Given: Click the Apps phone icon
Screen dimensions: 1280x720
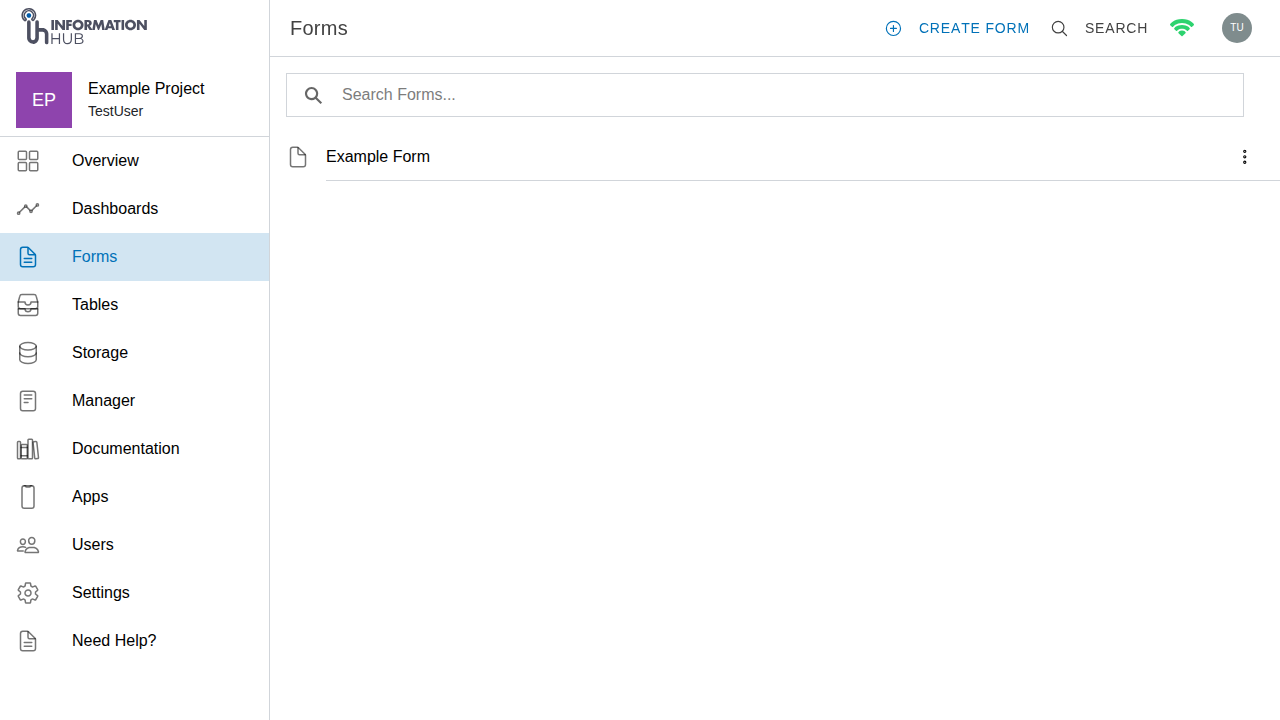Looking at the screenshot, I should [28, 497].
